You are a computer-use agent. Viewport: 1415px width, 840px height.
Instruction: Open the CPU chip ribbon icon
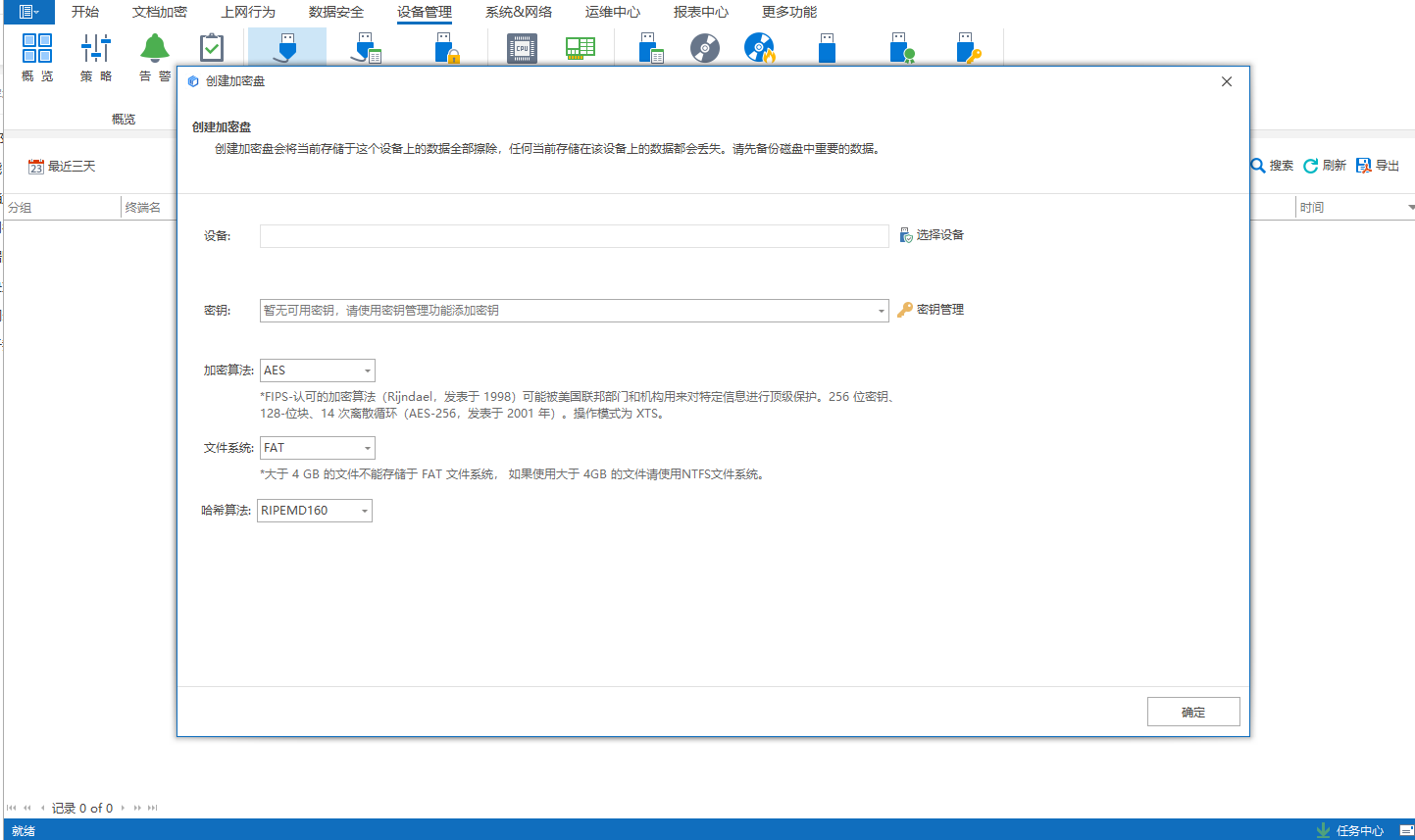pos(522,48)
